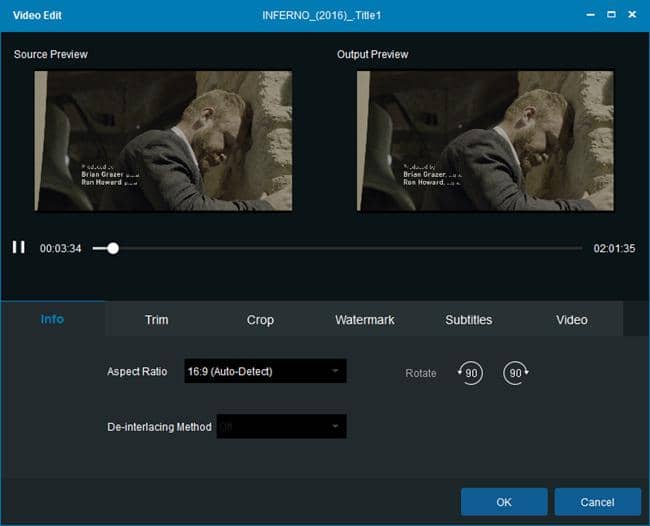
Task: Pause the video preview playback
Action: pos(19,247)
